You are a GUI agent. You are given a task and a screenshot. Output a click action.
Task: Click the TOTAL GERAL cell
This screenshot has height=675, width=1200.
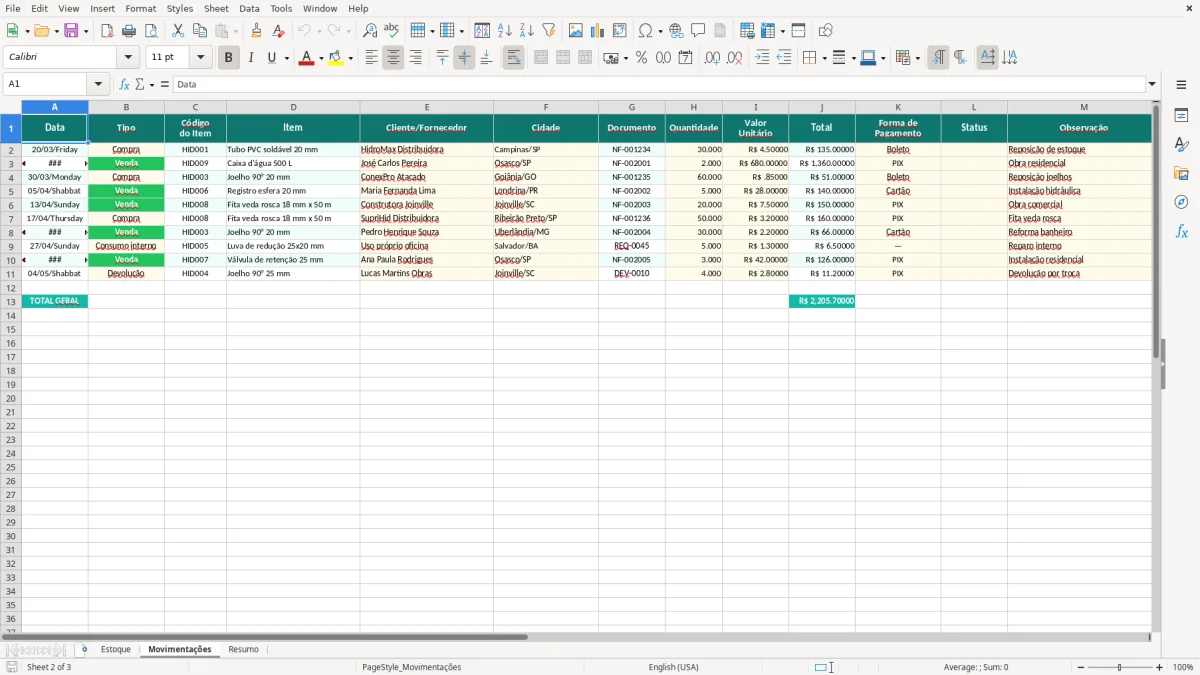(x=55, y=301)
